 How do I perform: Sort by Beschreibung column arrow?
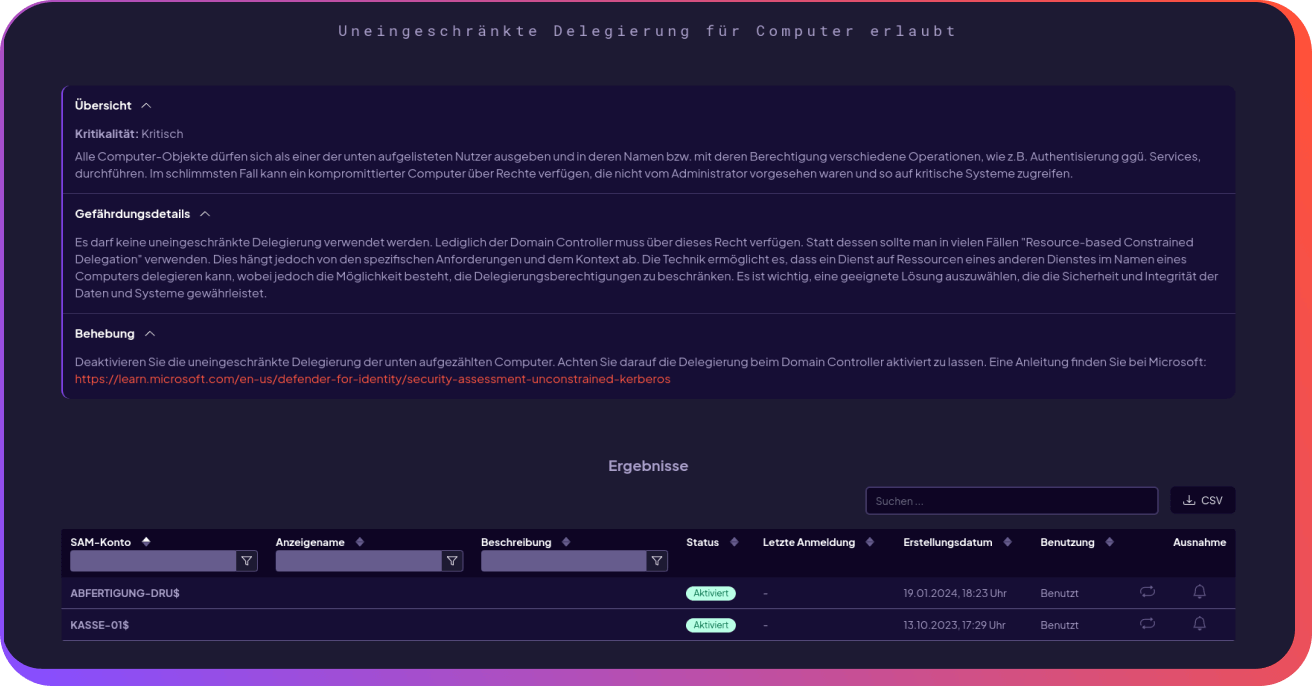pyautogui.click(x=566, y=542)
